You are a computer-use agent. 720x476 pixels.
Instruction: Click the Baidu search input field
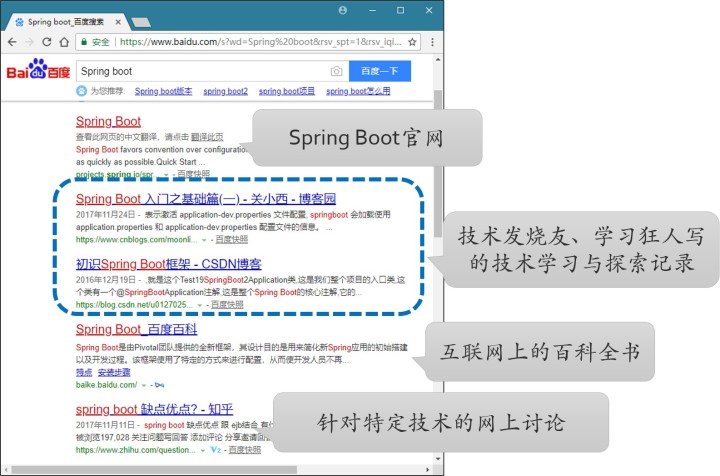(x=200, y=71)
